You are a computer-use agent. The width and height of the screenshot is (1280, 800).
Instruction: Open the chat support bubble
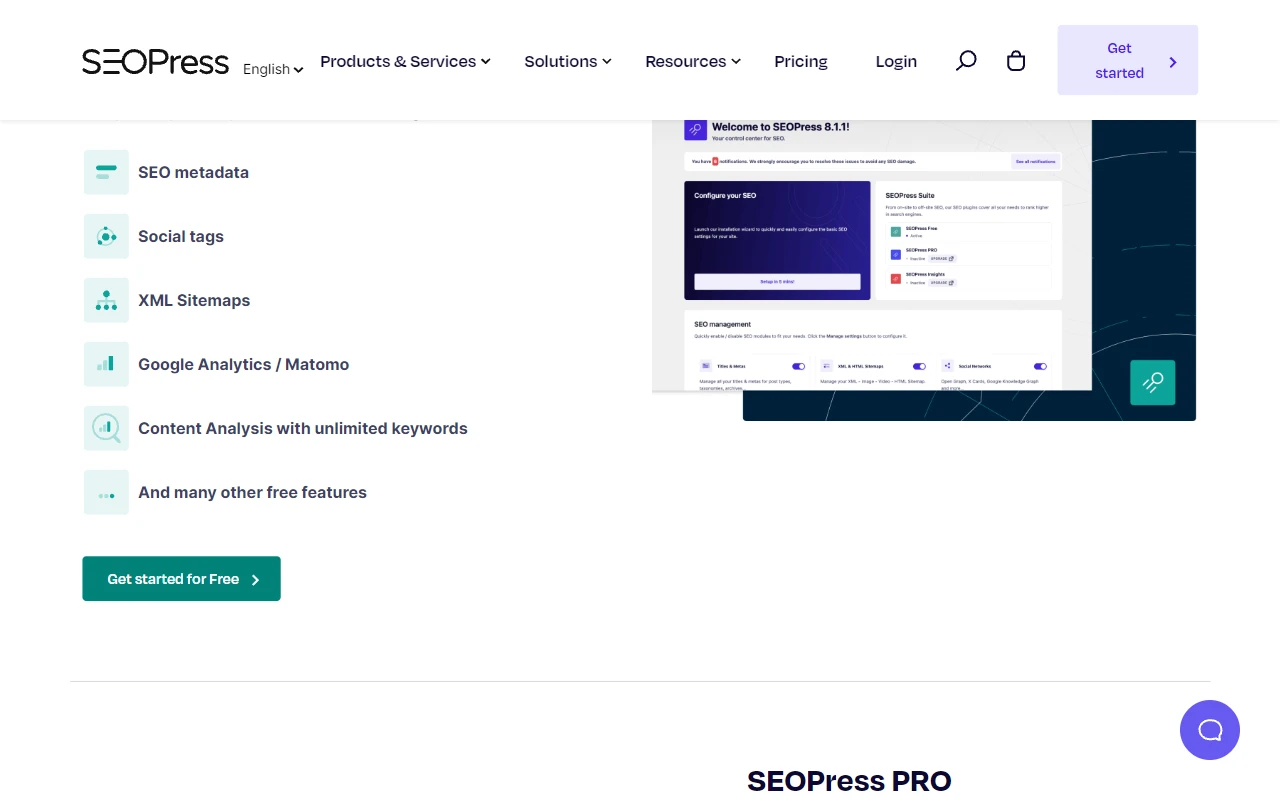click(1210, 730)
